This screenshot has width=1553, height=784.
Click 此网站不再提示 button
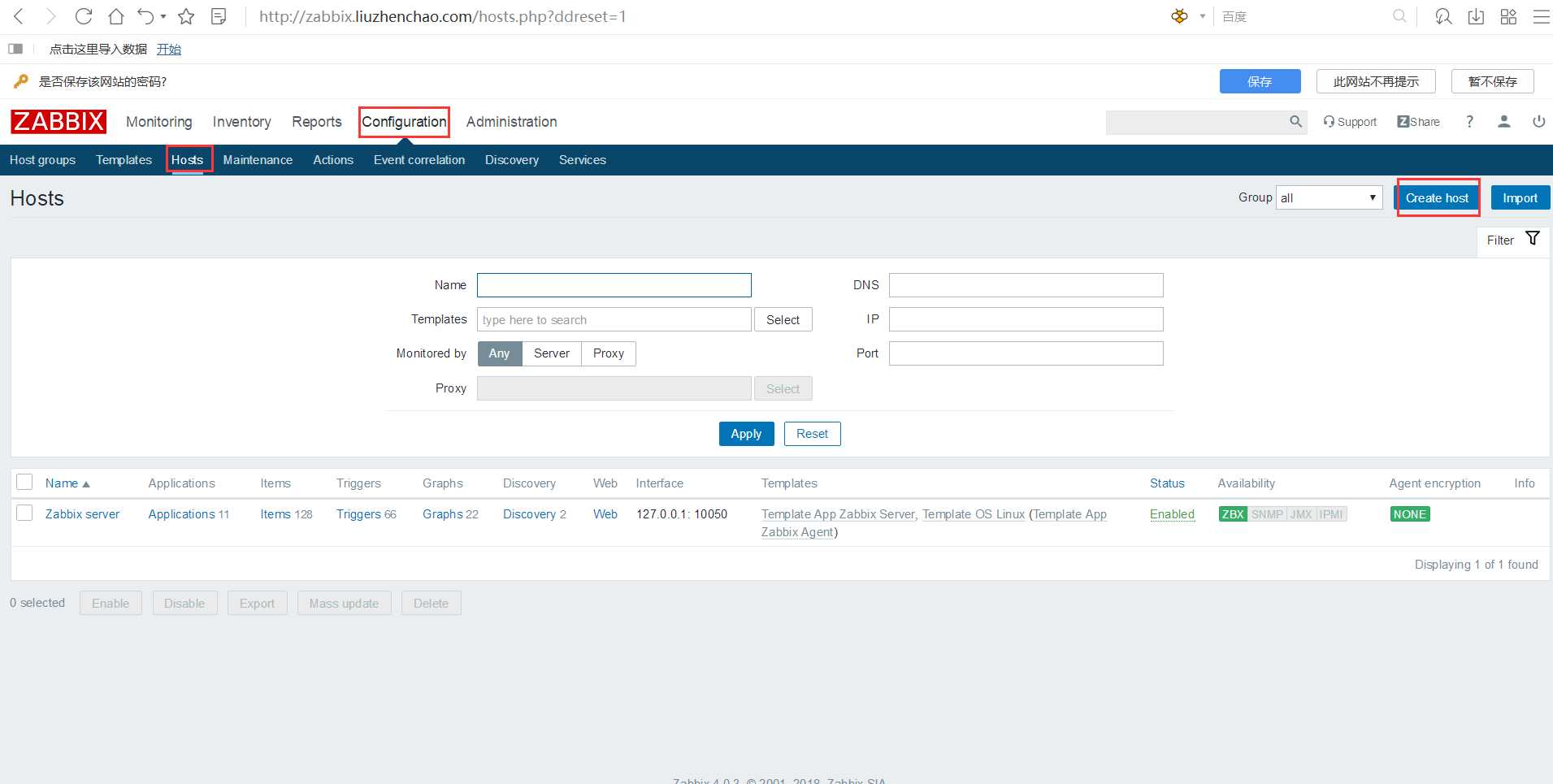coord(1376,81)
